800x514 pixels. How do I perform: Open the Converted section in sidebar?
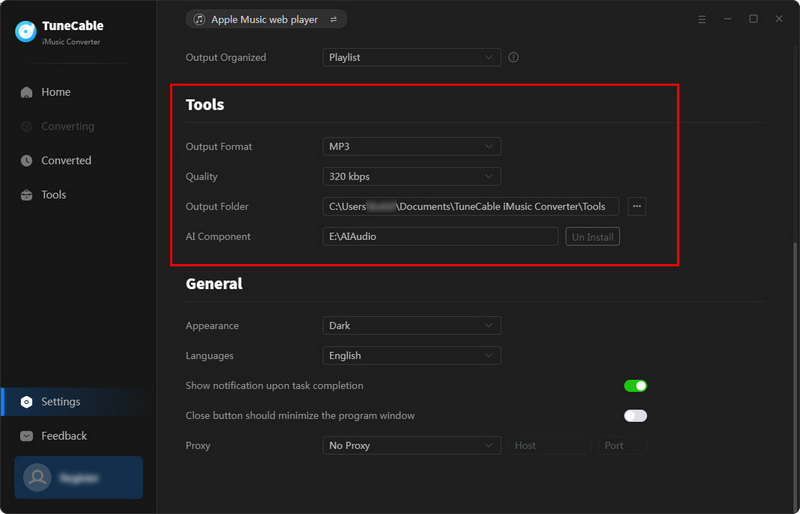tap(65, 161)
